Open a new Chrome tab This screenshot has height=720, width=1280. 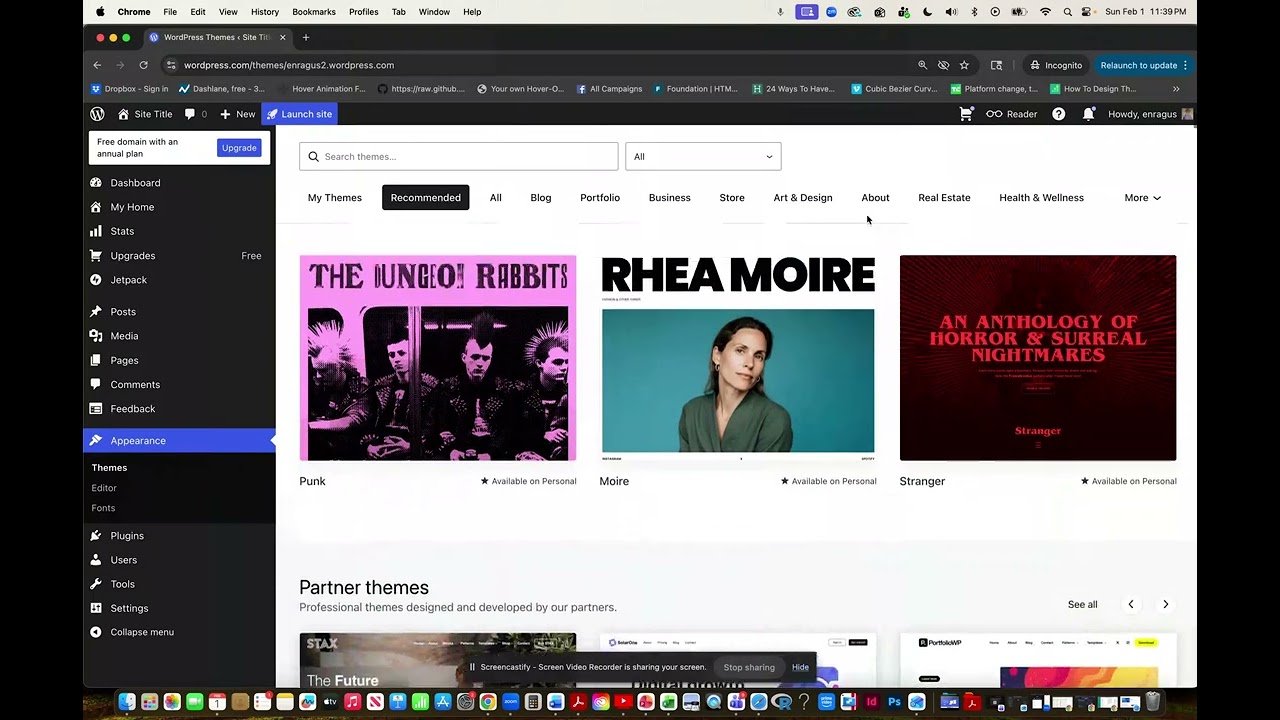306,37
